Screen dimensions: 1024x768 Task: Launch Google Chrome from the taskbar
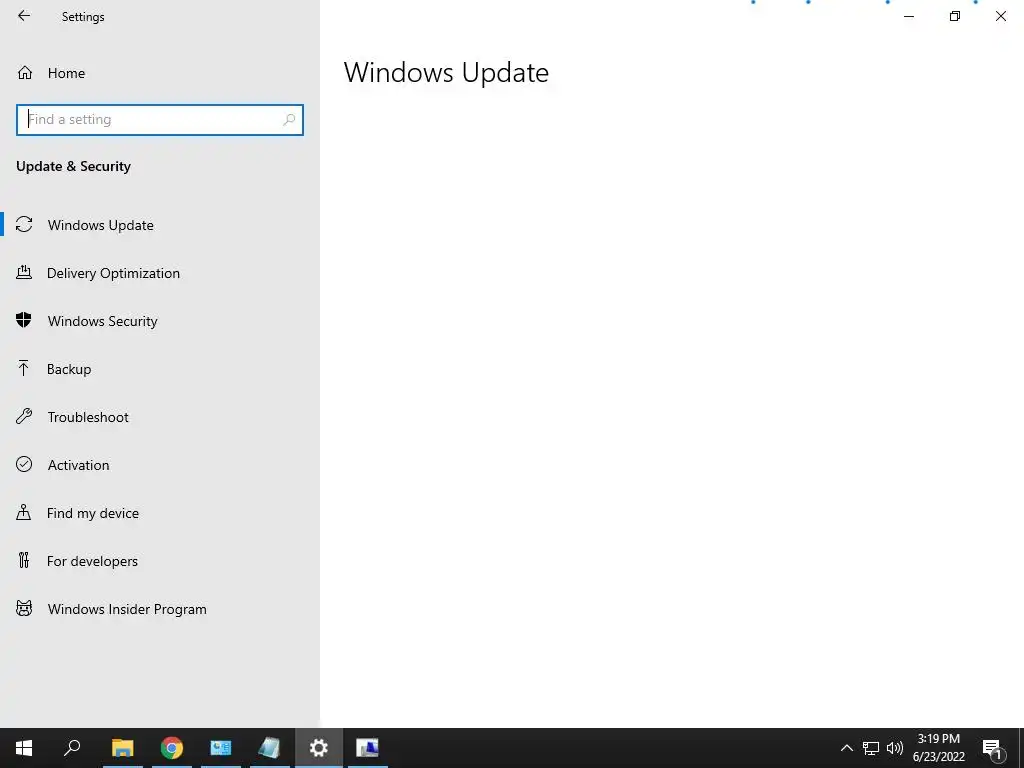[x=172, y=748]
